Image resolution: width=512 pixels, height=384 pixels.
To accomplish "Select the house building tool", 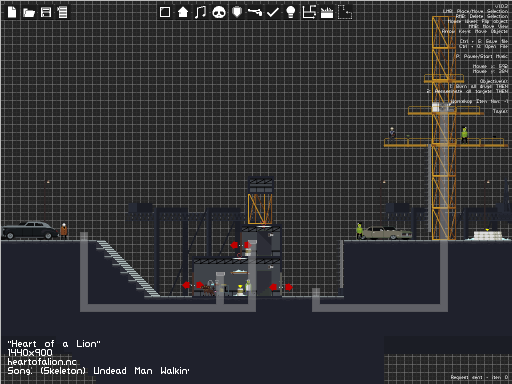I will pyautogui.click(x=183, y=12).
